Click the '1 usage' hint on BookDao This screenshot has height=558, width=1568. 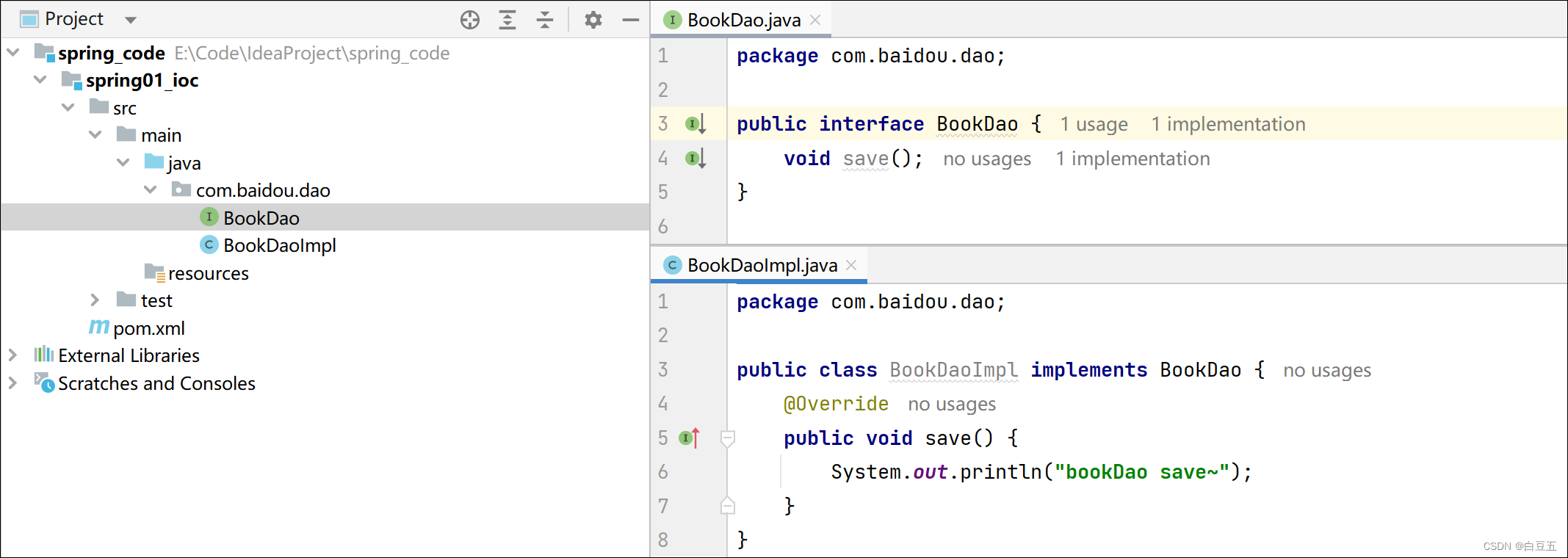click(x=1094, y=124)
